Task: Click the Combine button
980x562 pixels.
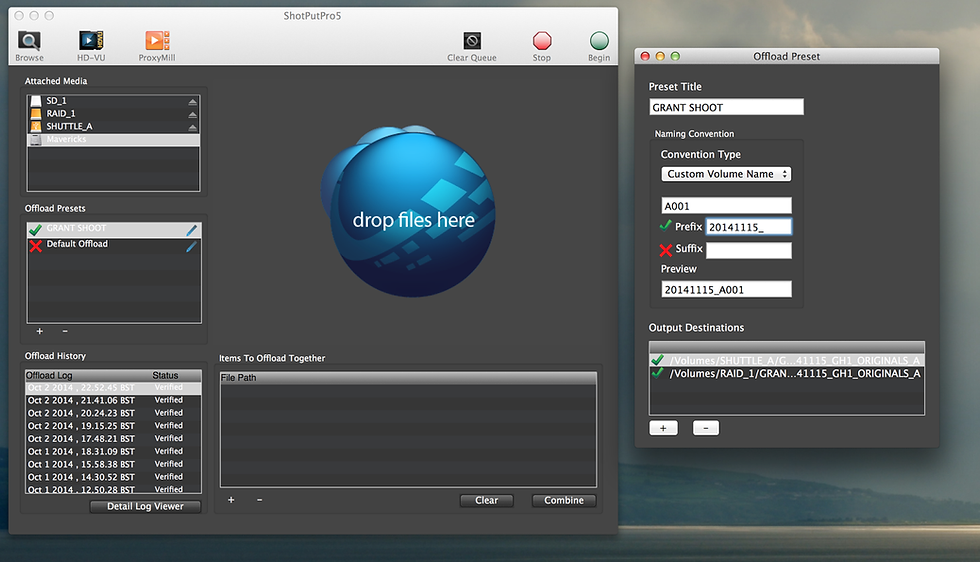Action: [x=564, y=500]
